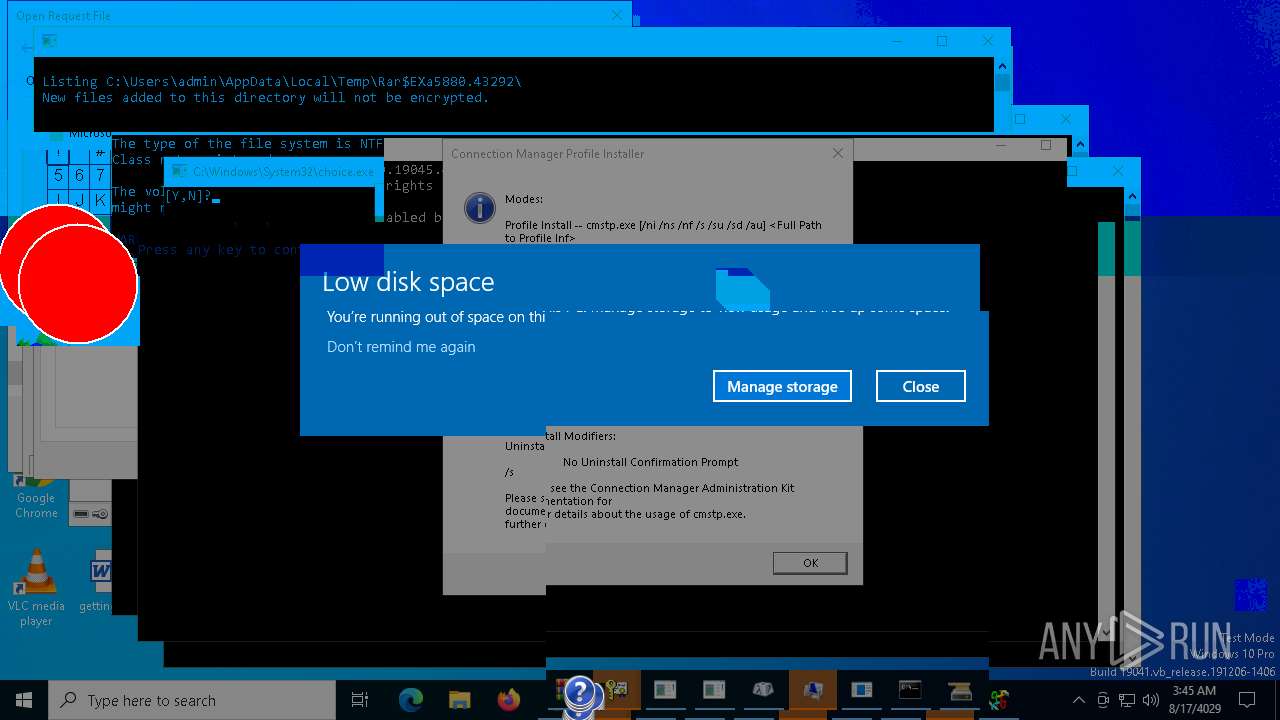The image size is (1280, 720).
Task: Open the Google Chrome desktop shortcut
Action: [36, 495]
